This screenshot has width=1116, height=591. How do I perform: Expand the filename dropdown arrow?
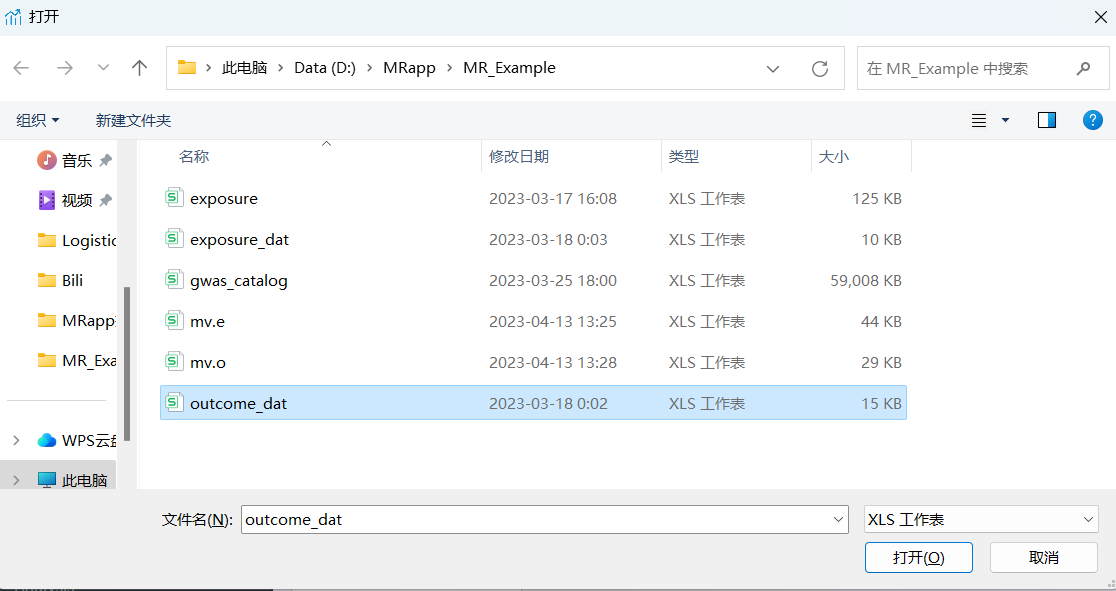click(x=838, y=519)
